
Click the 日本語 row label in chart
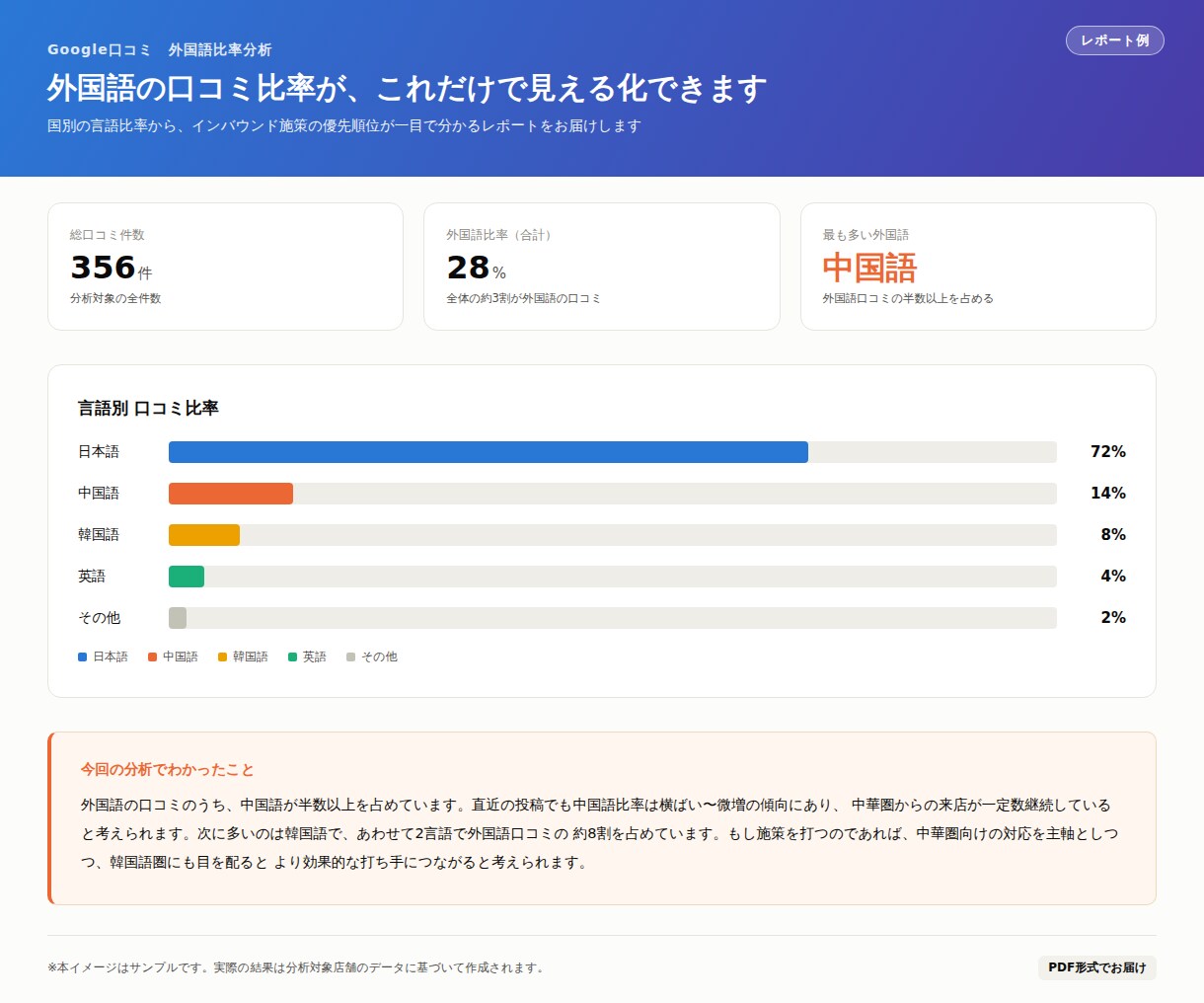[x=99, y=451]
